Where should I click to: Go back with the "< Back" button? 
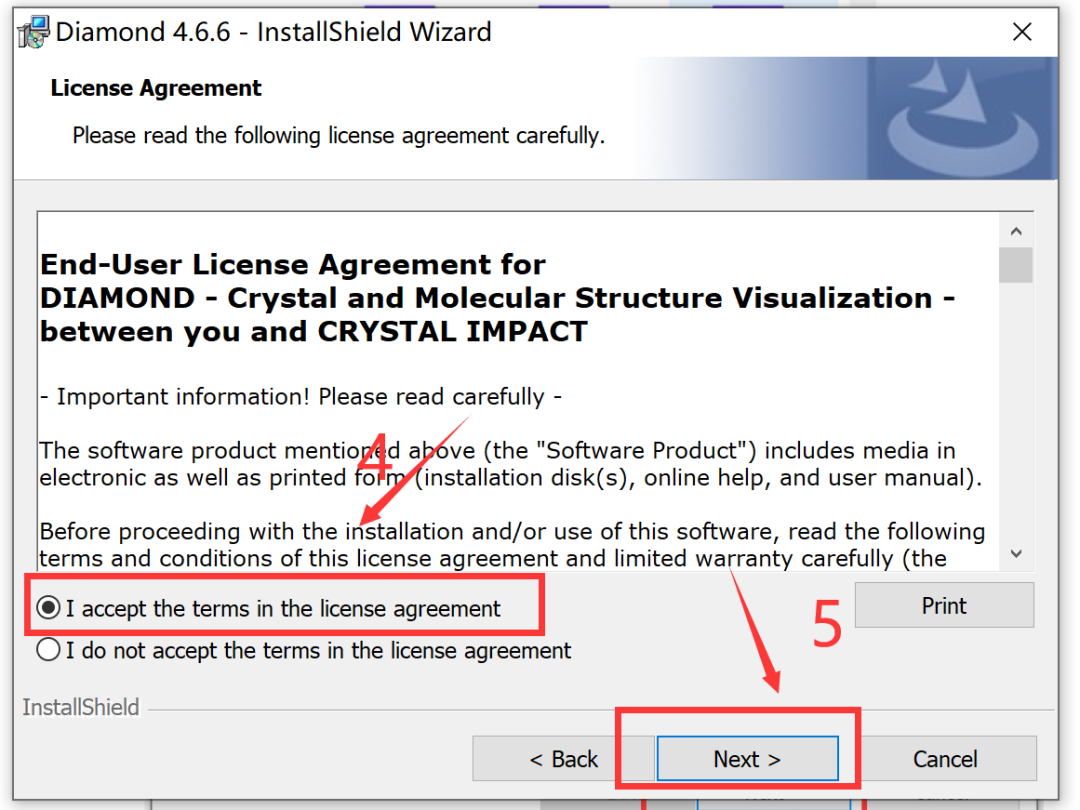[563, 759]
